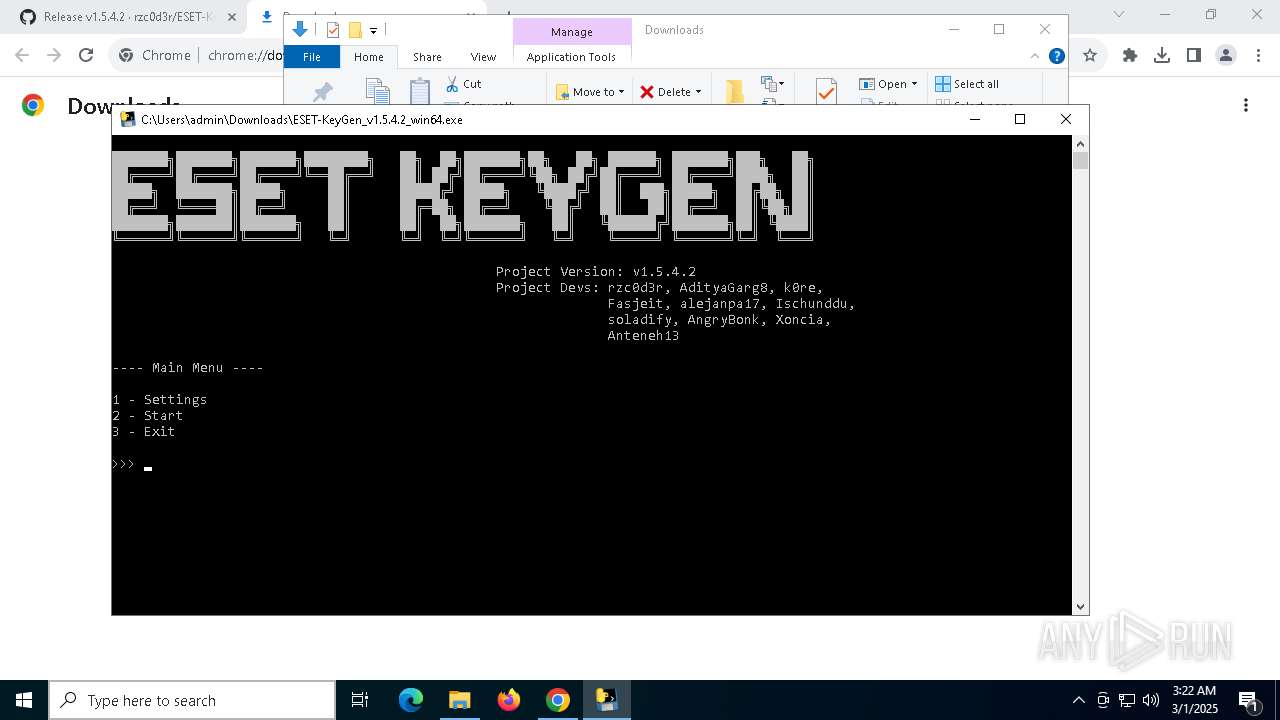Click the '2 - Start' menu line

148,416
